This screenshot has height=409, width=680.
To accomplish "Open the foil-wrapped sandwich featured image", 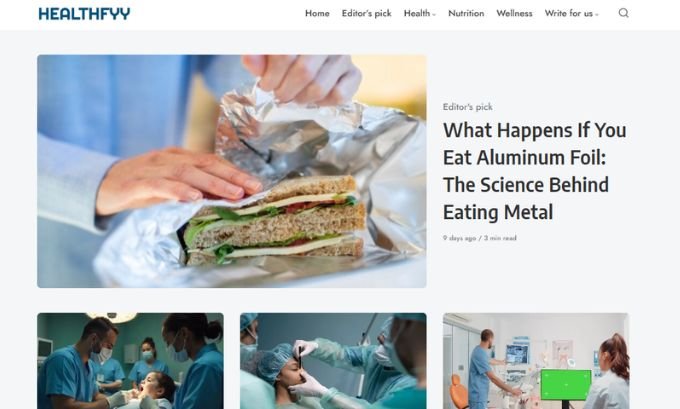I will [232, 171].
